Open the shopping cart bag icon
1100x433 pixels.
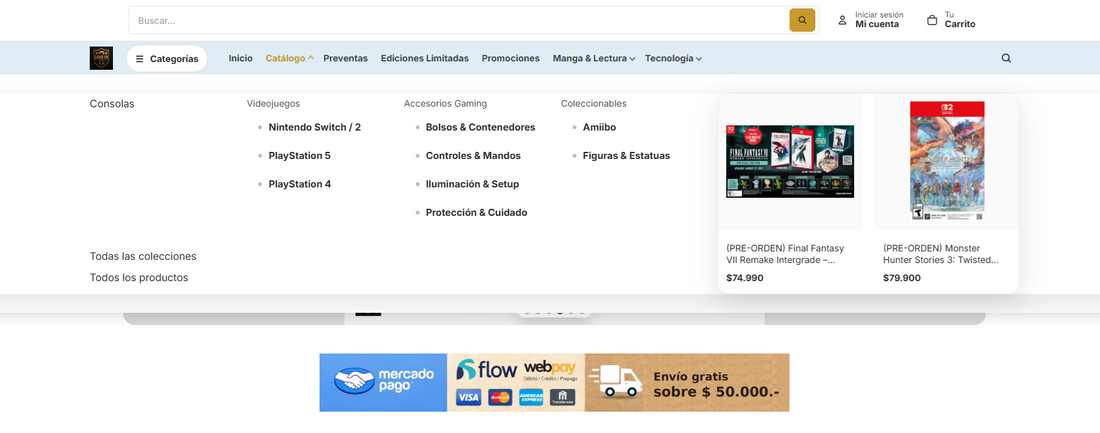[x=932, y=20]
